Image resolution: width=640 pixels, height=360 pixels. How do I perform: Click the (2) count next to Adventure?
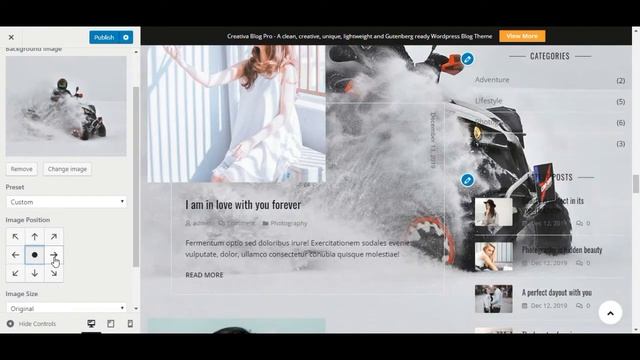(x=620, y=81)
